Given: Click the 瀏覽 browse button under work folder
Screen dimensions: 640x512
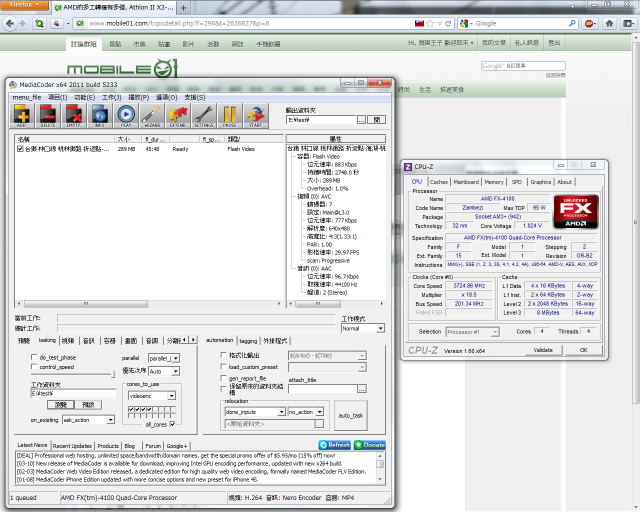Looking at the screenshot, I should click(61, 405).
